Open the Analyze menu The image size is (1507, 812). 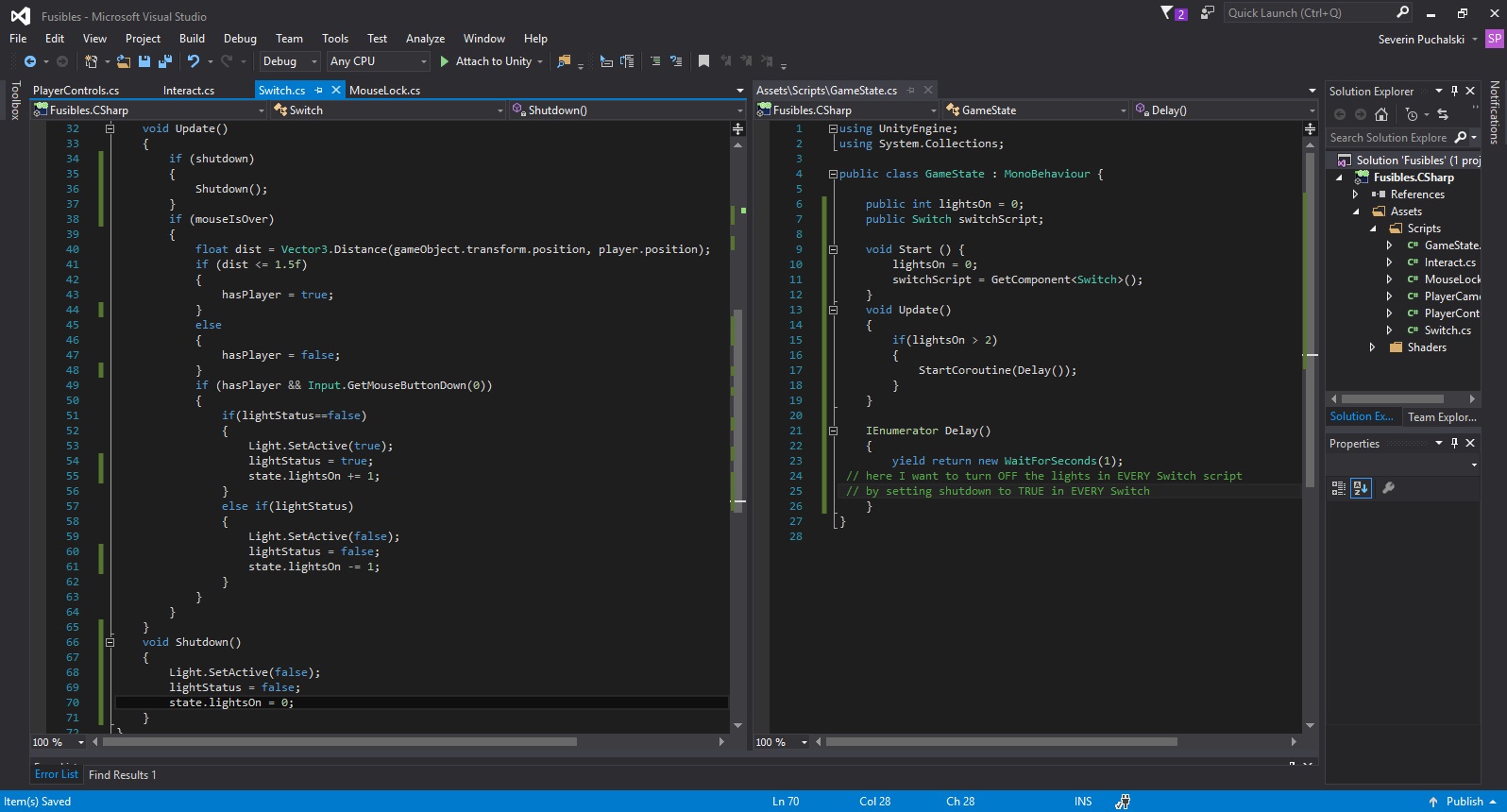click(x=425, y=39)
